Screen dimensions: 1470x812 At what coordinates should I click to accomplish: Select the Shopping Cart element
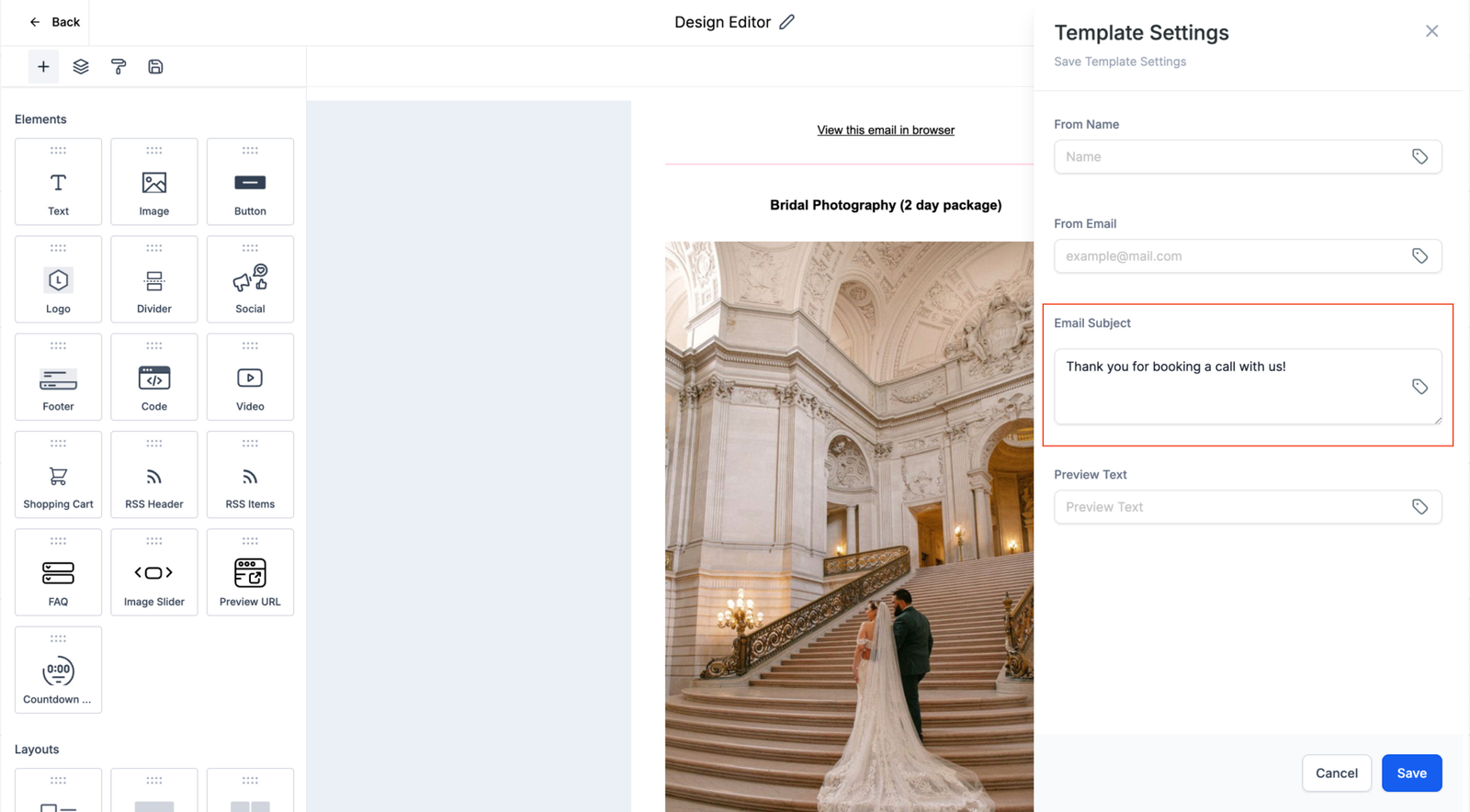pos(58,475)
